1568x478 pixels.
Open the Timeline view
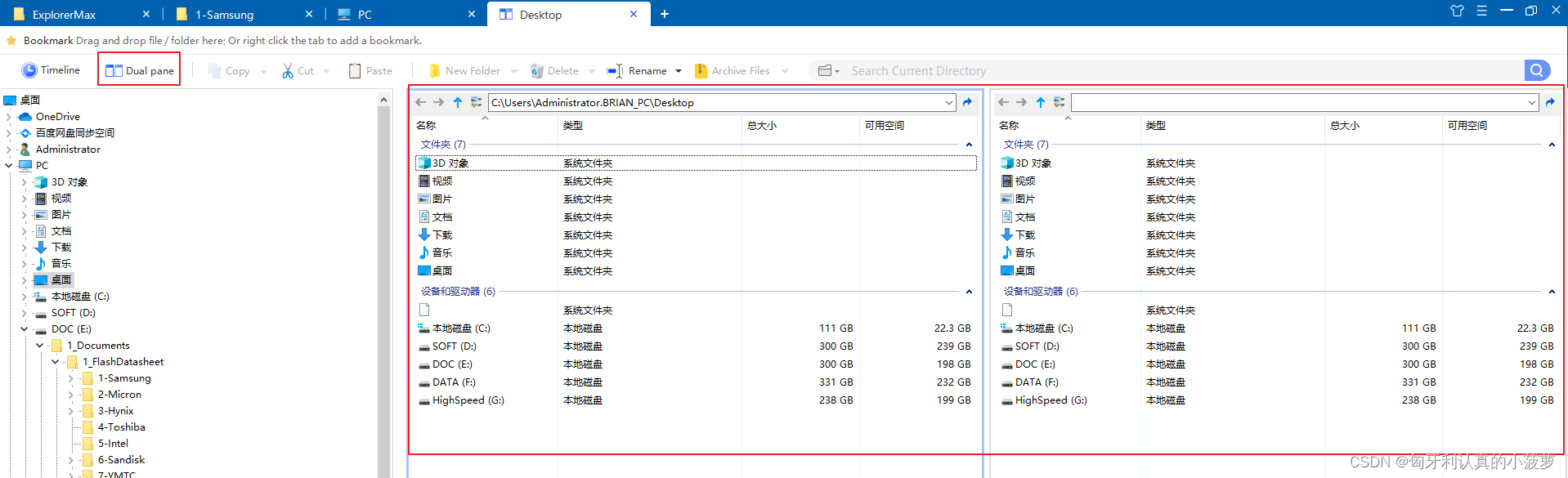pos(51,70)
